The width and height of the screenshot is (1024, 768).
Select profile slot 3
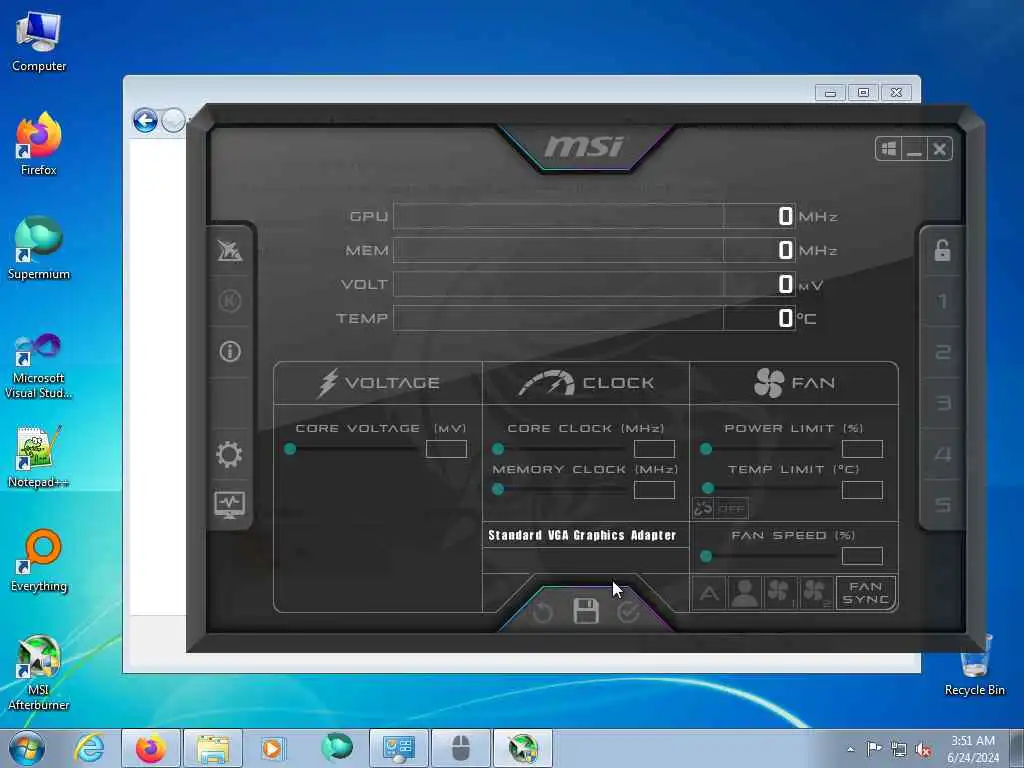942,403
